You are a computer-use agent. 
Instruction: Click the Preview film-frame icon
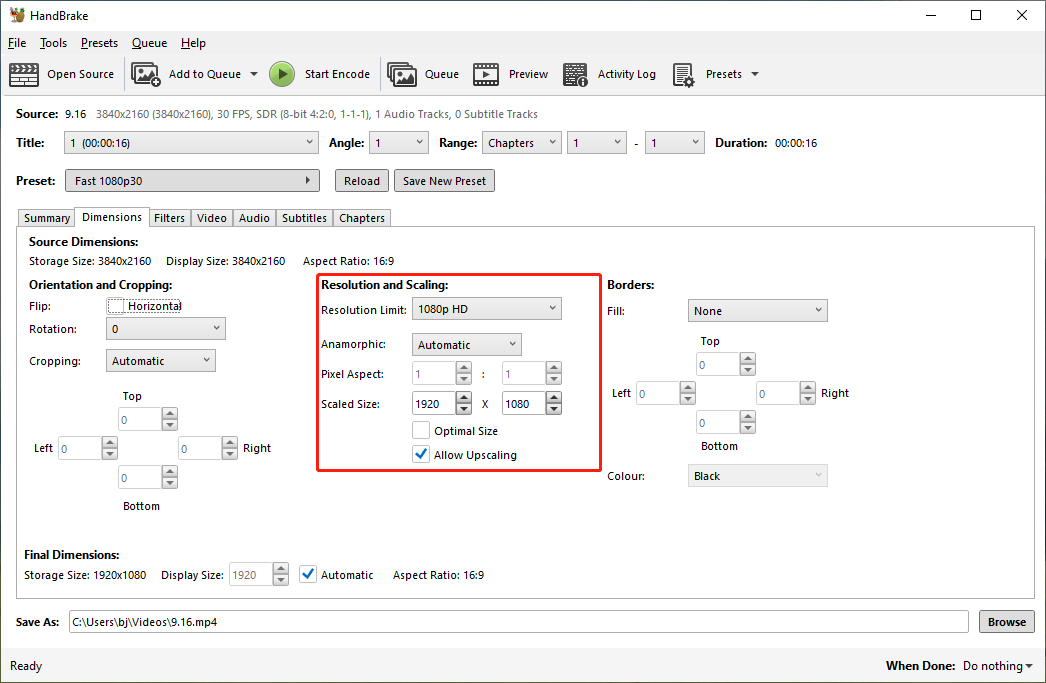coord(486,74)
